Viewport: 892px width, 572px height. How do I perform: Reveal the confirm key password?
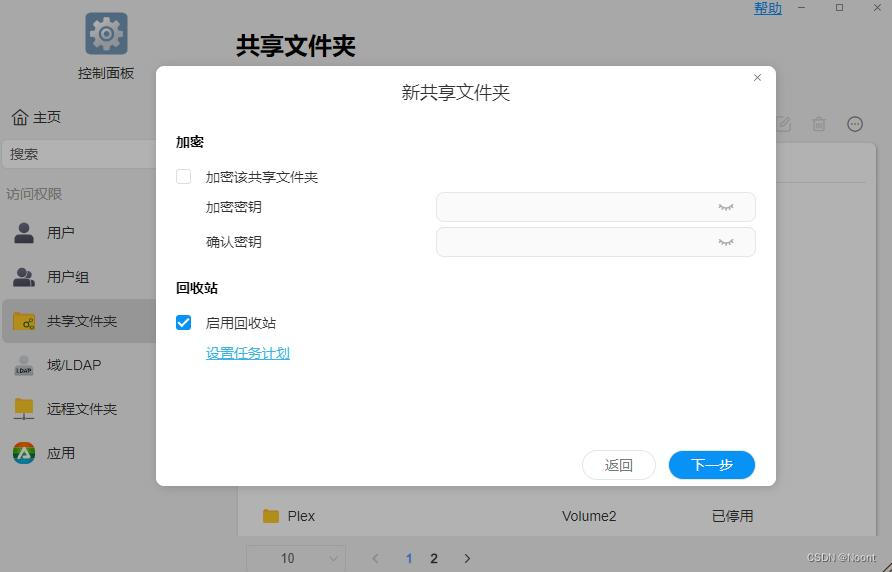point(726,242)
